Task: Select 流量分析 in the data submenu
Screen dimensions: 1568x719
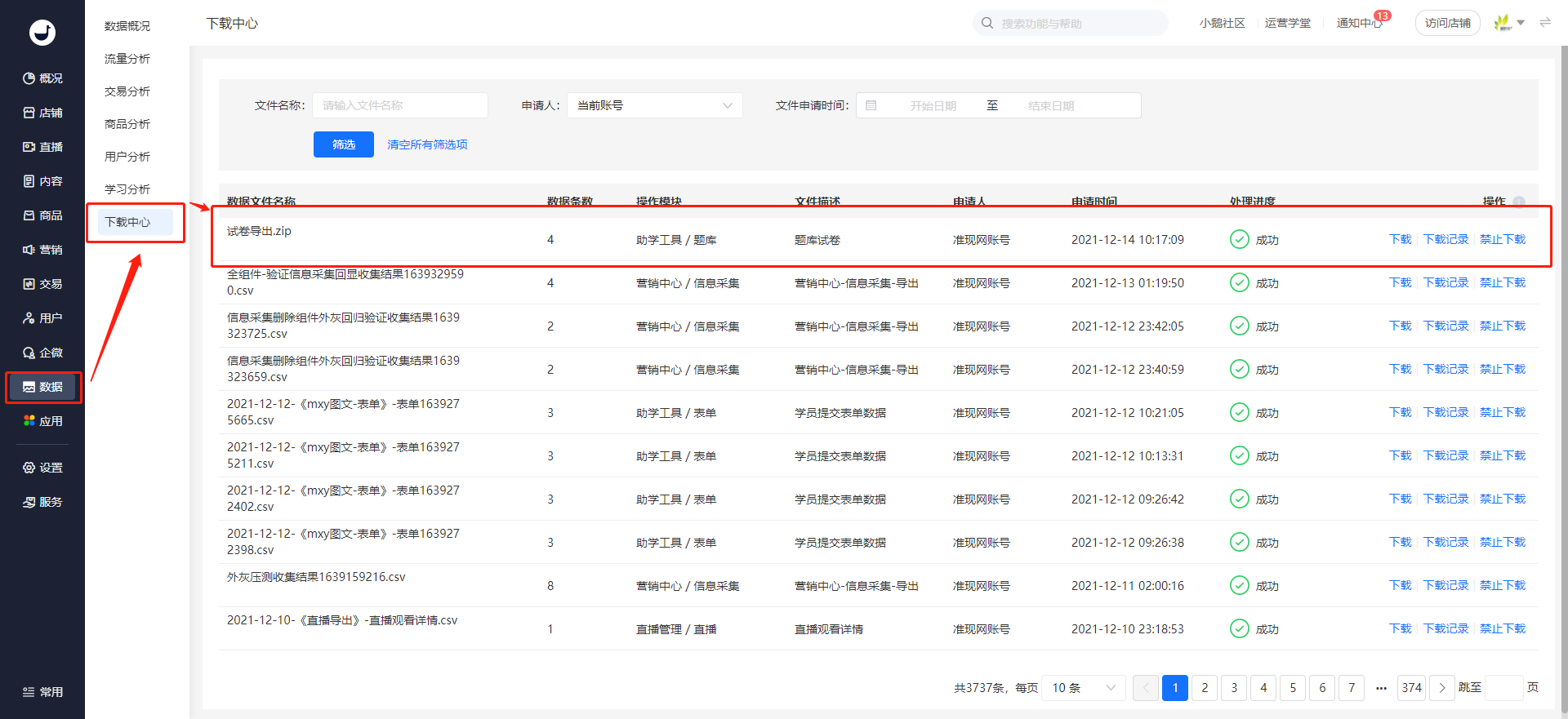Action: point(127,59)
